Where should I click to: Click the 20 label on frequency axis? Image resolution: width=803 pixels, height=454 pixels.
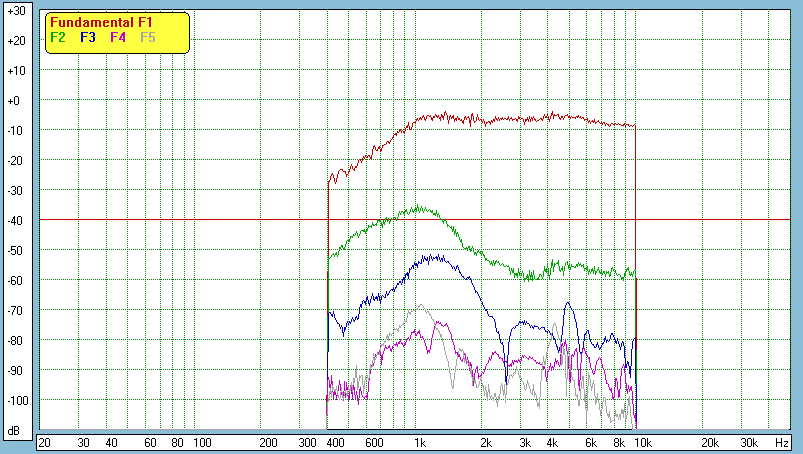[44, 442]
